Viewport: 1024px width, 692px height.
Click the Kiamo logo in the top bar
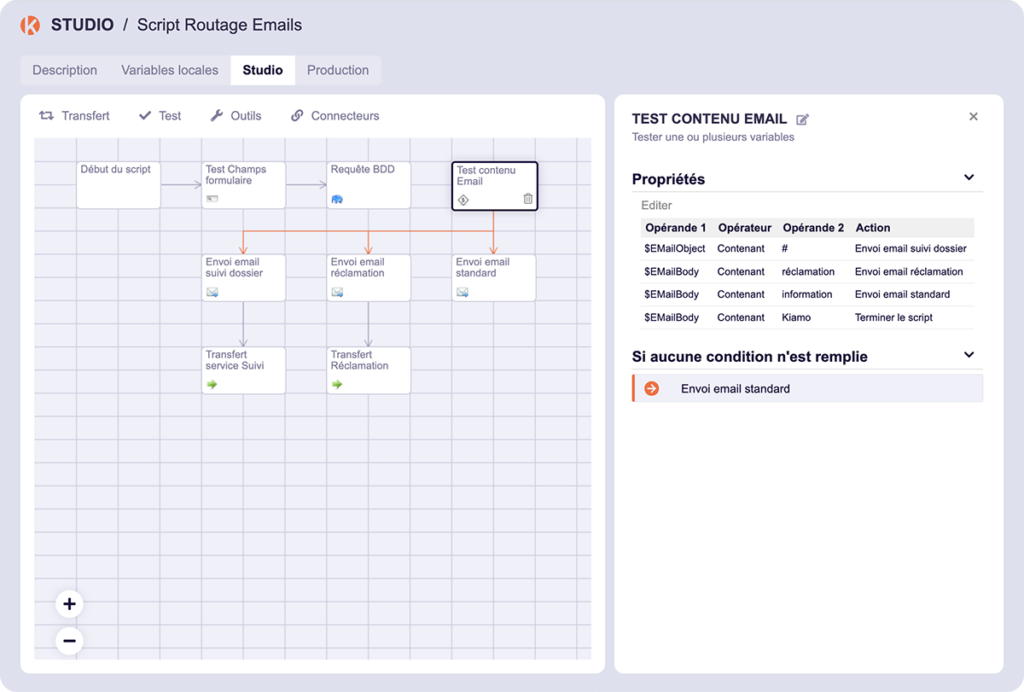click(x=28, y=24)
